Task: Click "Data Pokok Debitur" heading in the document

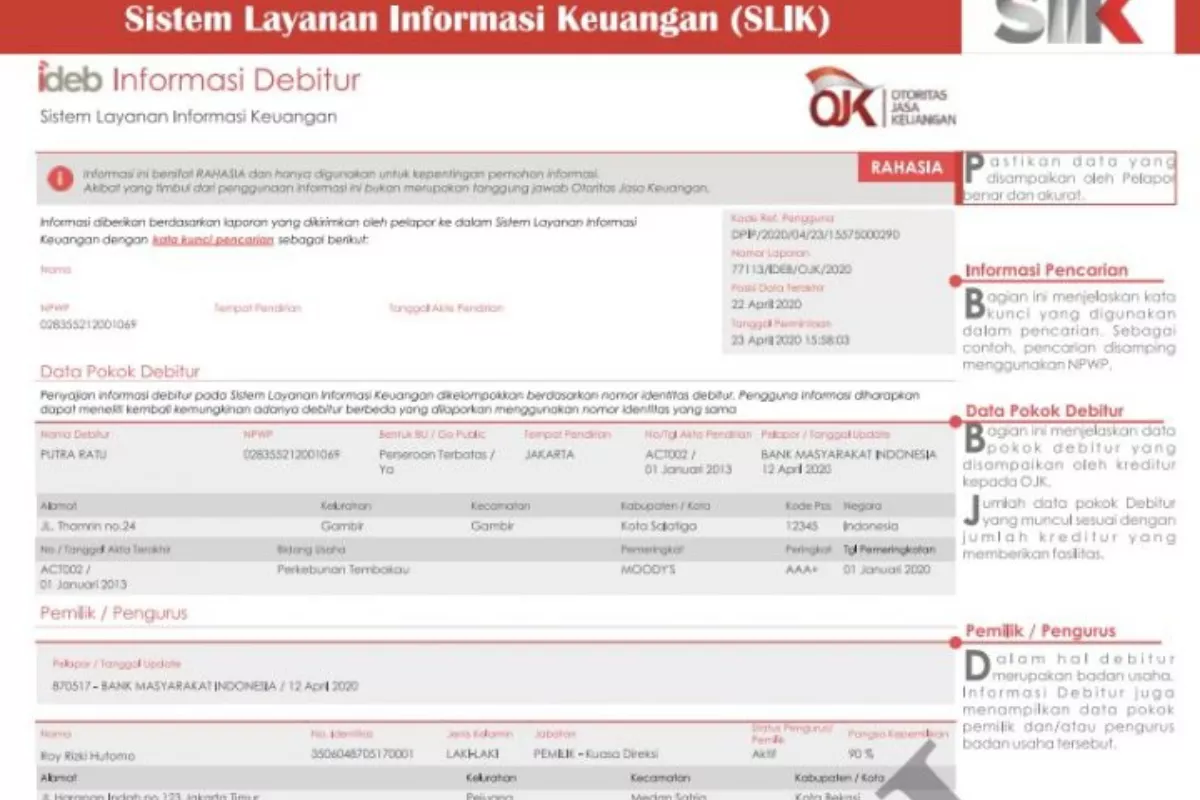Action: pos(120,371)
